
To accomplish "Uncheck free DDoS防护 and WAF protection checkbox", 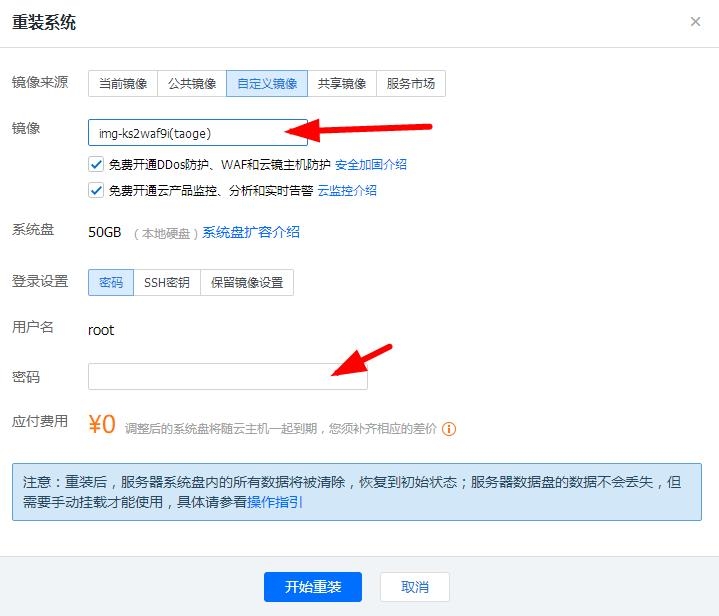I will [x=96, y=164].
